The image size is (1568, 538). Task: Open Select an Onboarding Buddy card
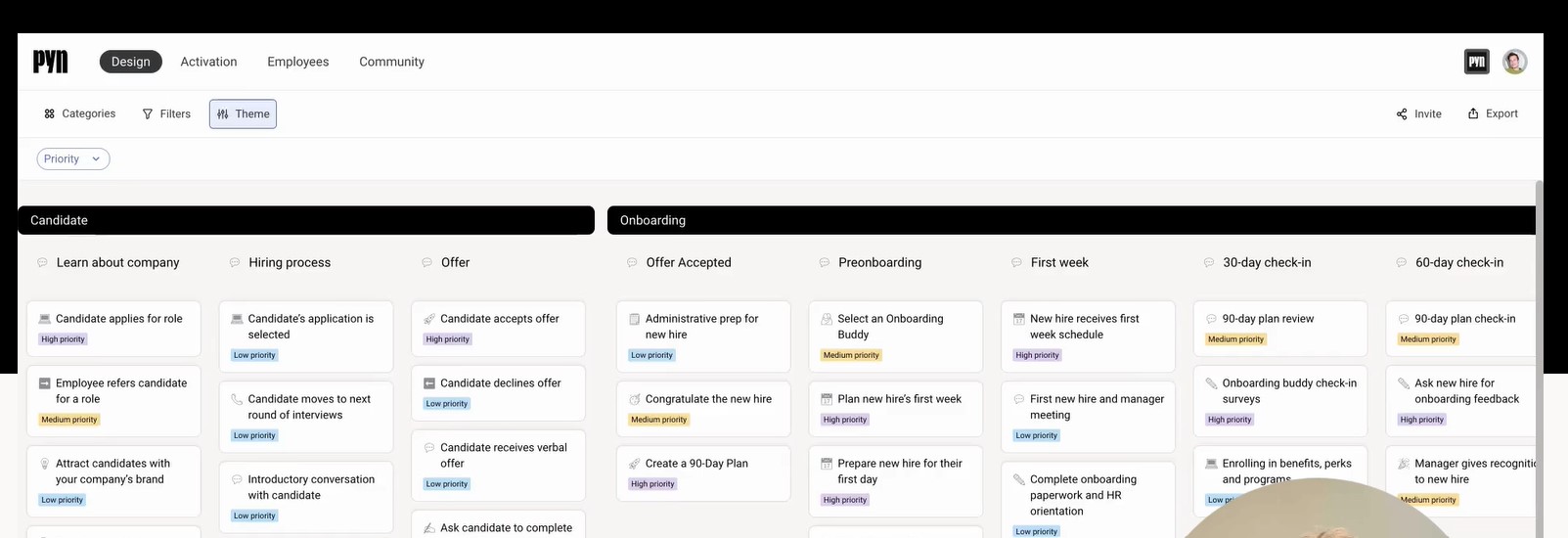coord(895,335)
